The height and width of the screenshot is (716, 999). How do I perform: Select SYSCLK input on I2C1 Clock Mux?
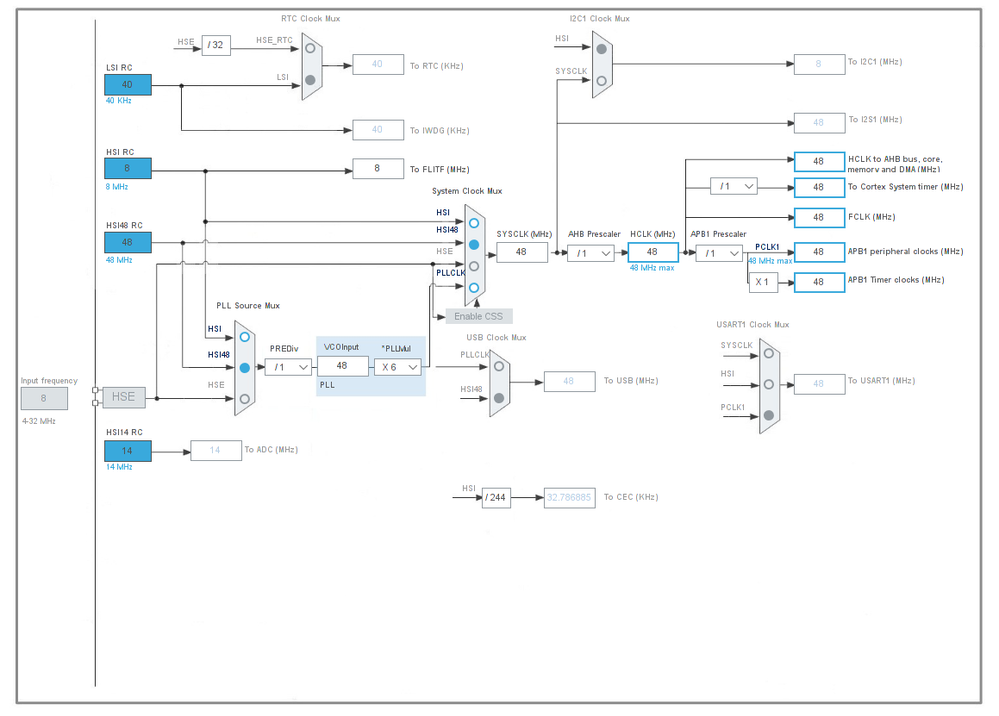601,81
